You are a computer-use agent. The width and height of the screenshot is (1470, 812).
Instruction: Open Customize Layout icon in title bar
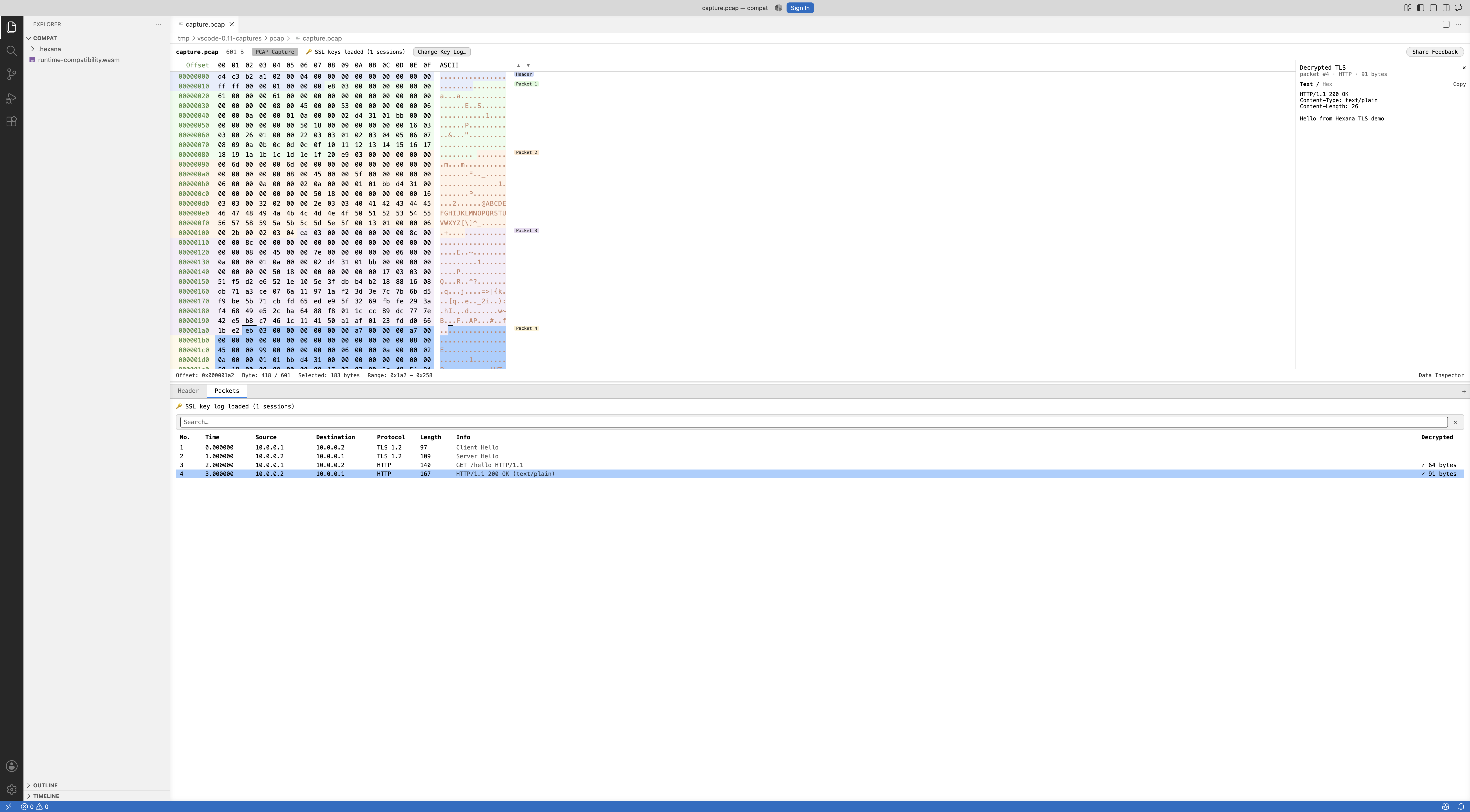click(1408, 8)
